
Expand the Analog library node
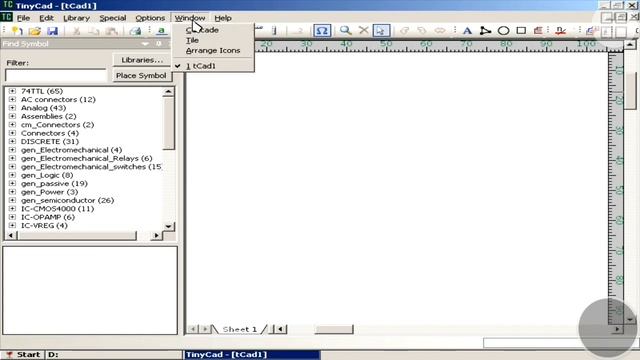click(x=12, y=108)
